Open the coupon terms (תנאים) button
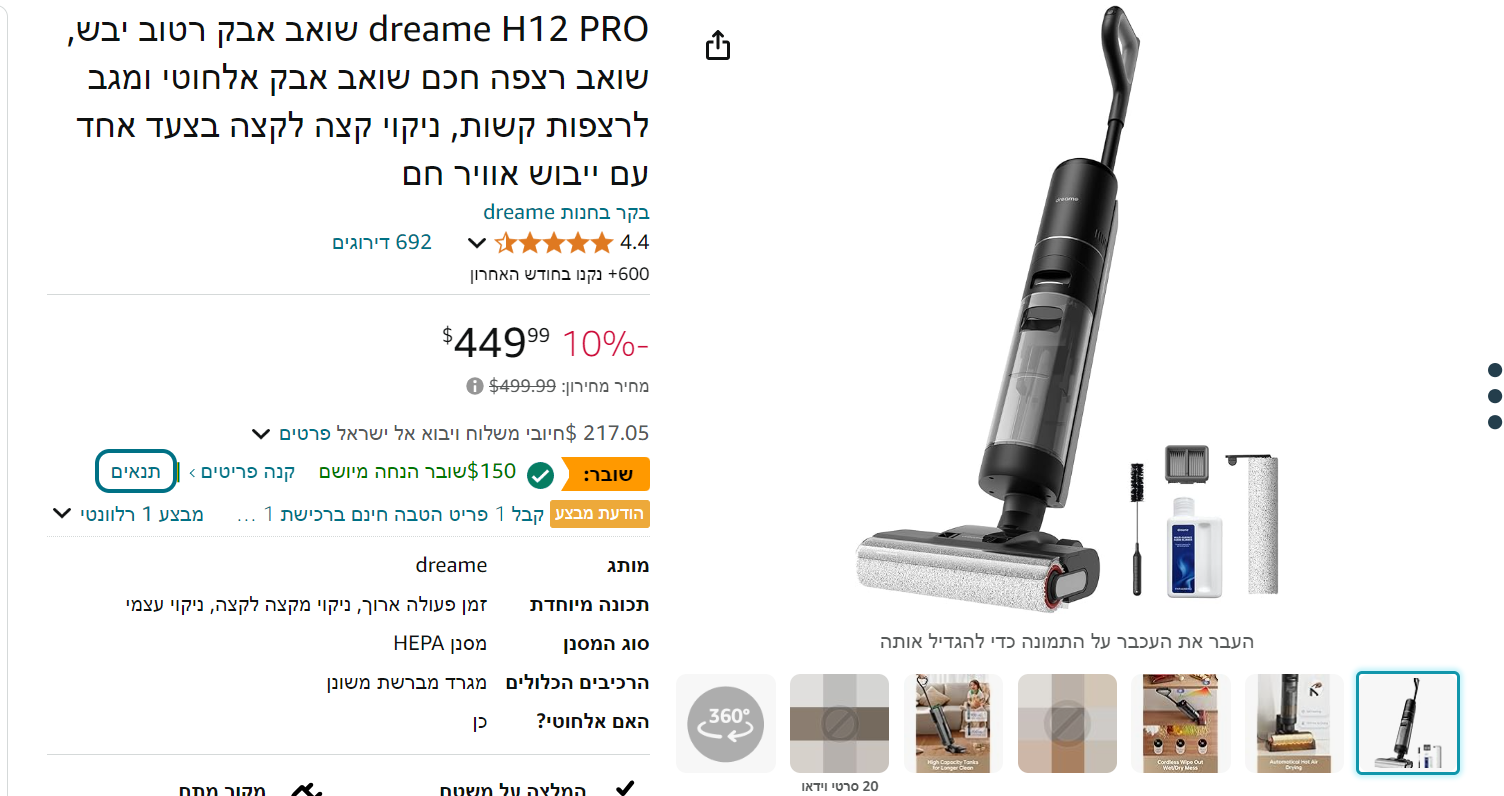The image size is (1504, 796). click(x=136, y=472)
